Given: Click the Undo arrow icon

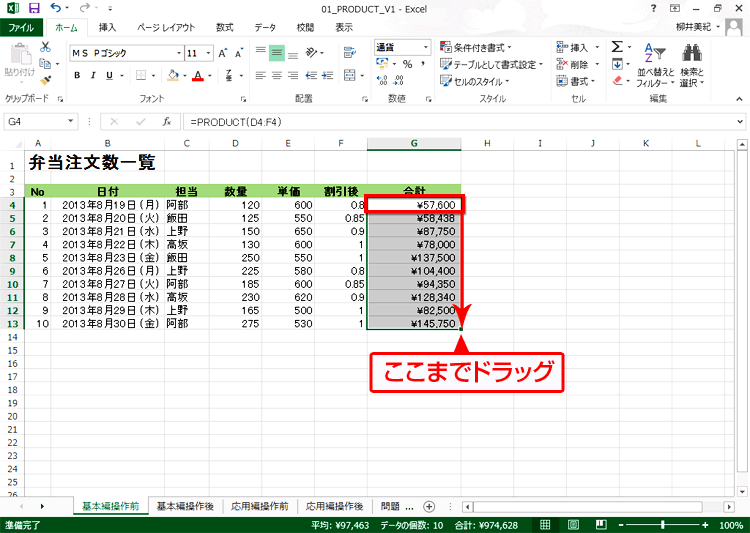Looking at the screenshot, I should [55, 8].
